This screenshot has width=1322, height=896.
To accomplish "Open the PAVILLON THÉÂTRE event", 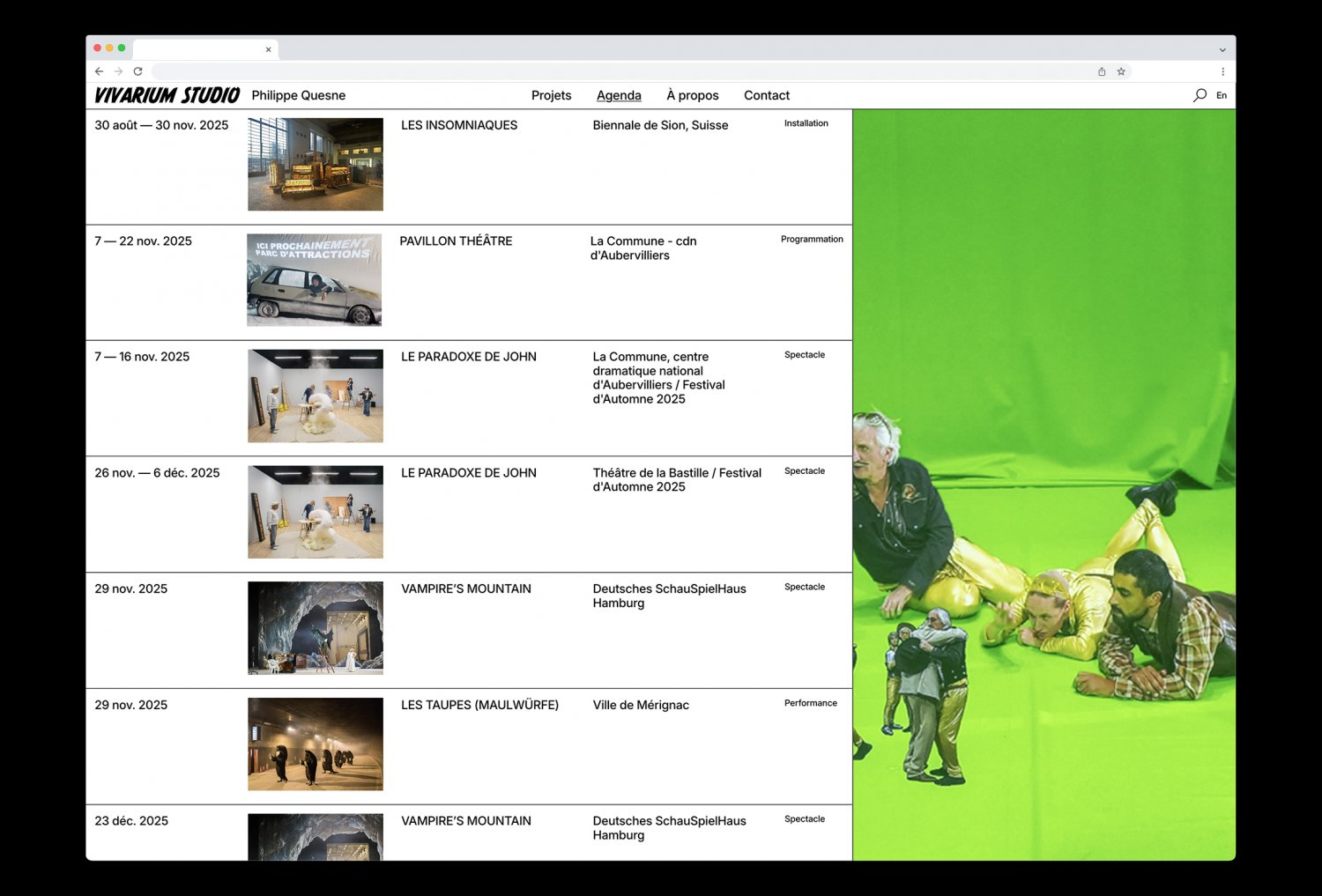I will click(x=456, y=241).
